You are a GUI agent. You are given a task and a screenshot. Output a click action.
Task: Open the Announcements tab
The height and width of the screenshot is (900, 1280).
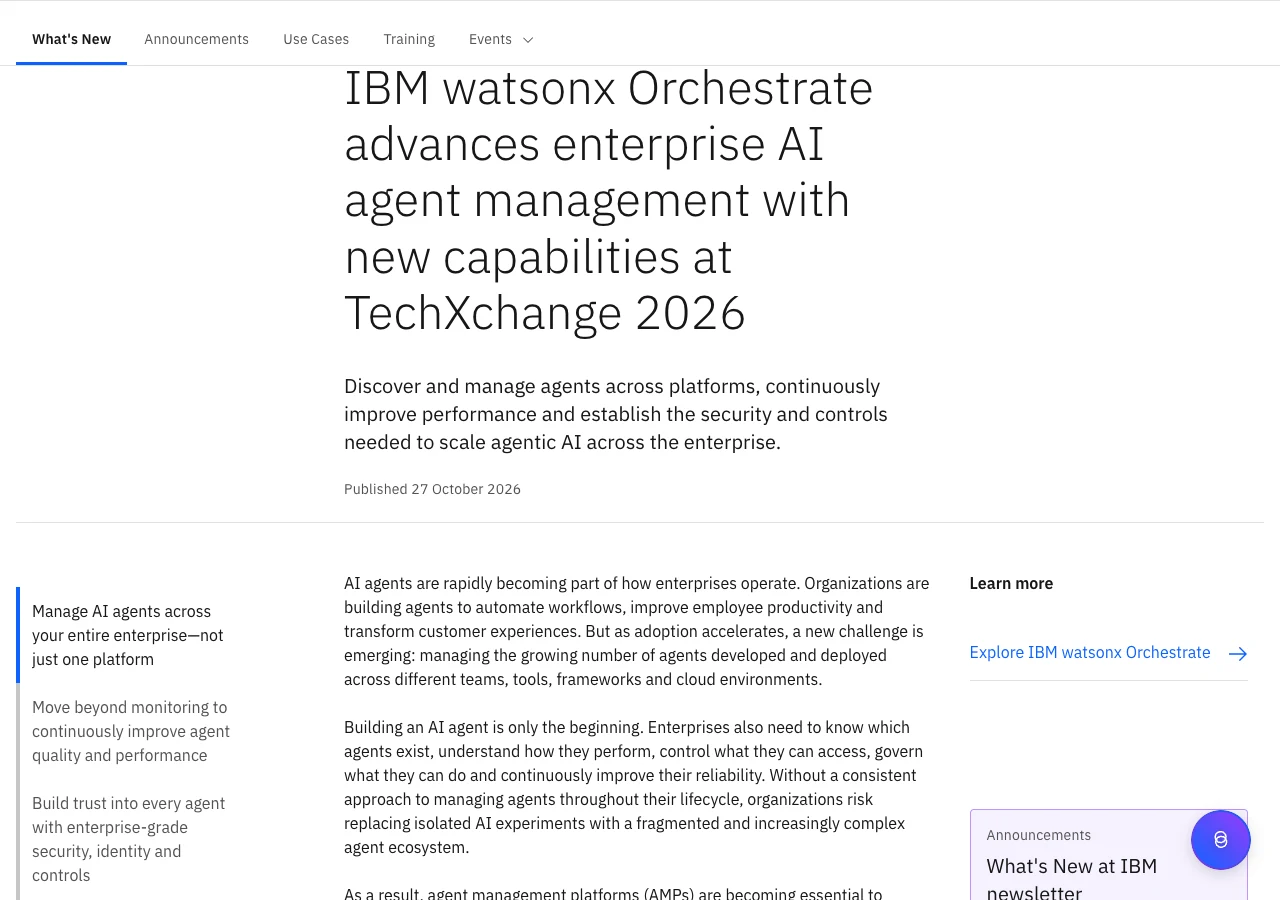pos(196,39)
